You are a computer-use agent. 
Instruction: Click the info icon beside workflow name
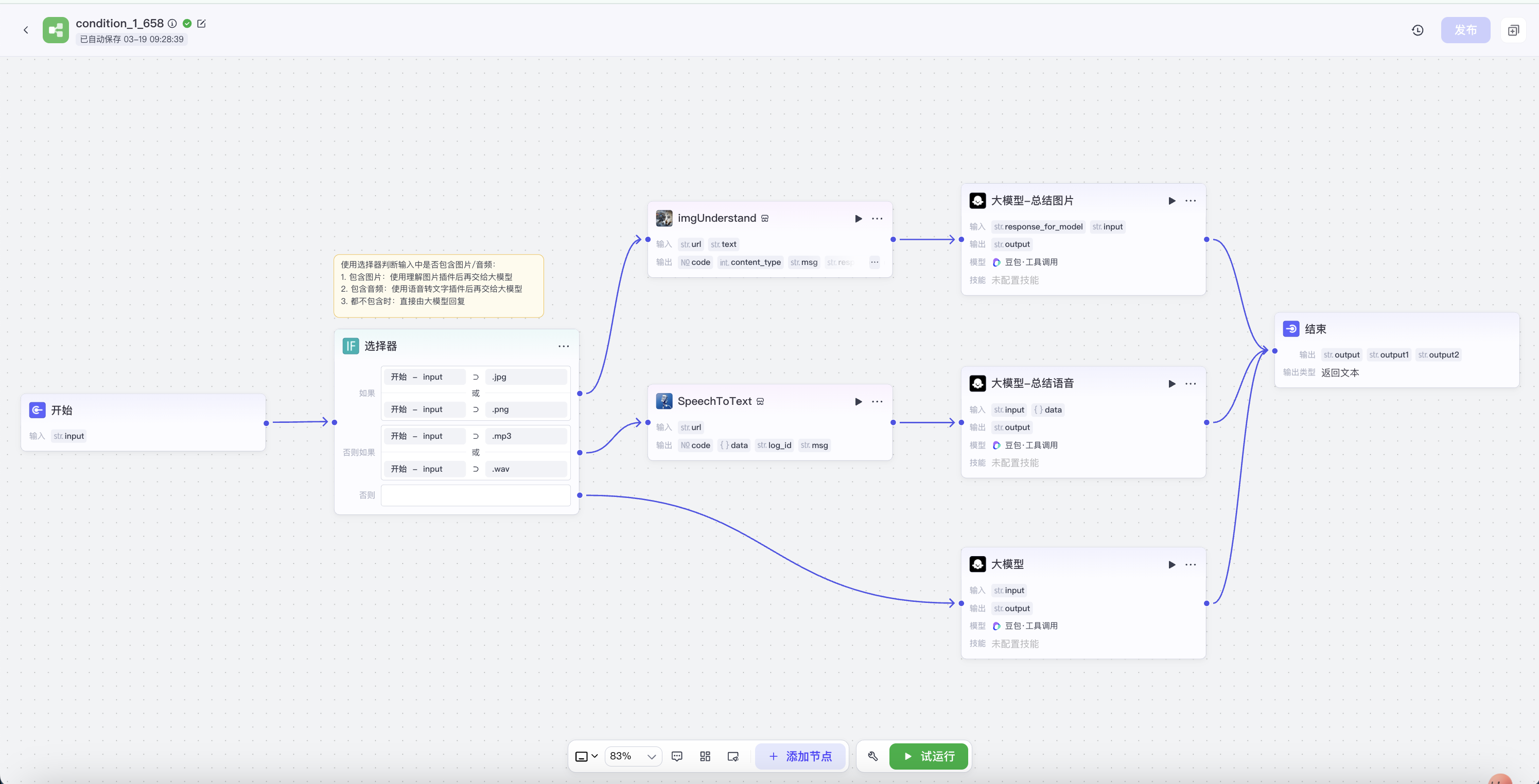pos(172,23)
